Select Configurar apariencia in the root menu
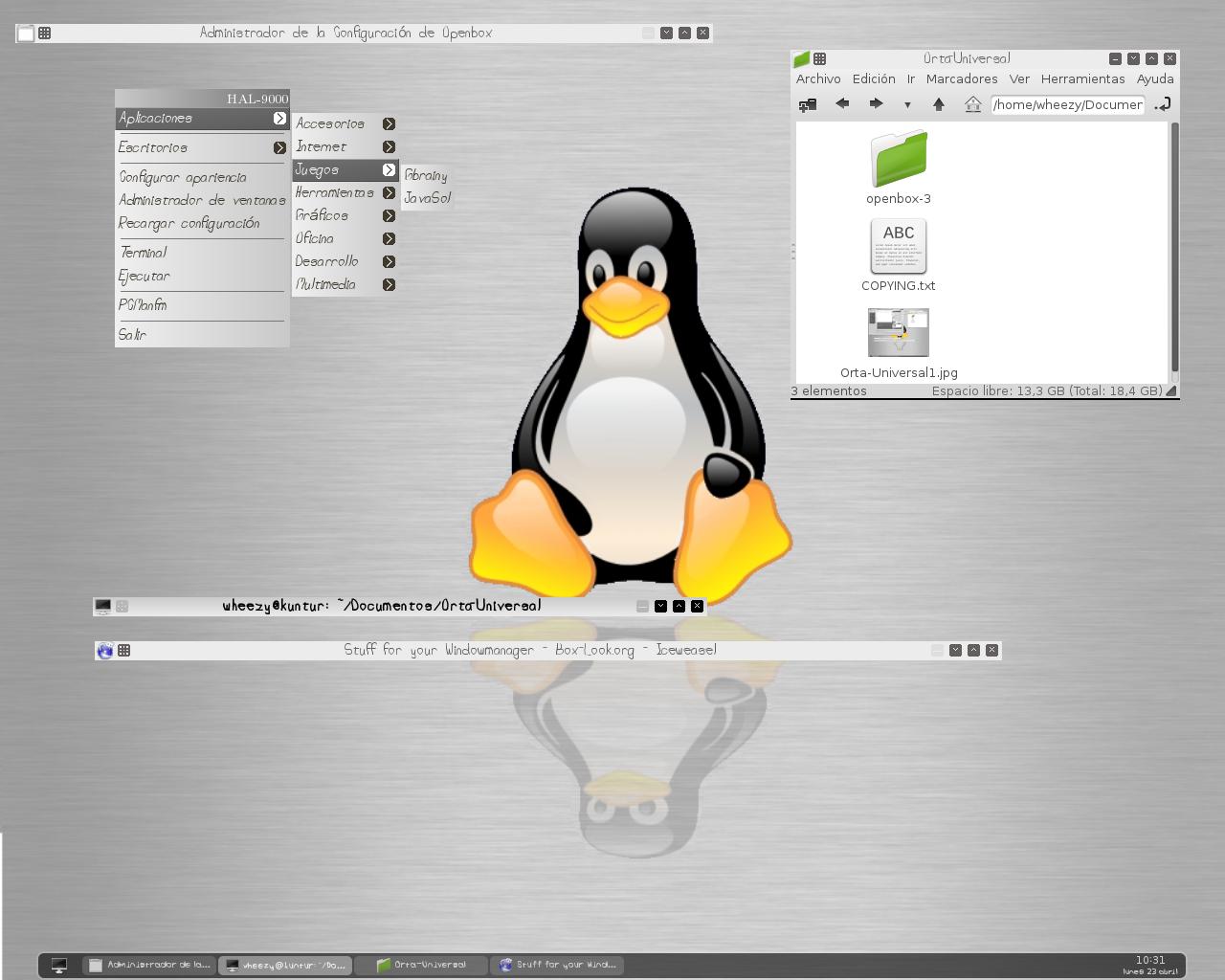The image size is (1225, 980). pos(201,177)
